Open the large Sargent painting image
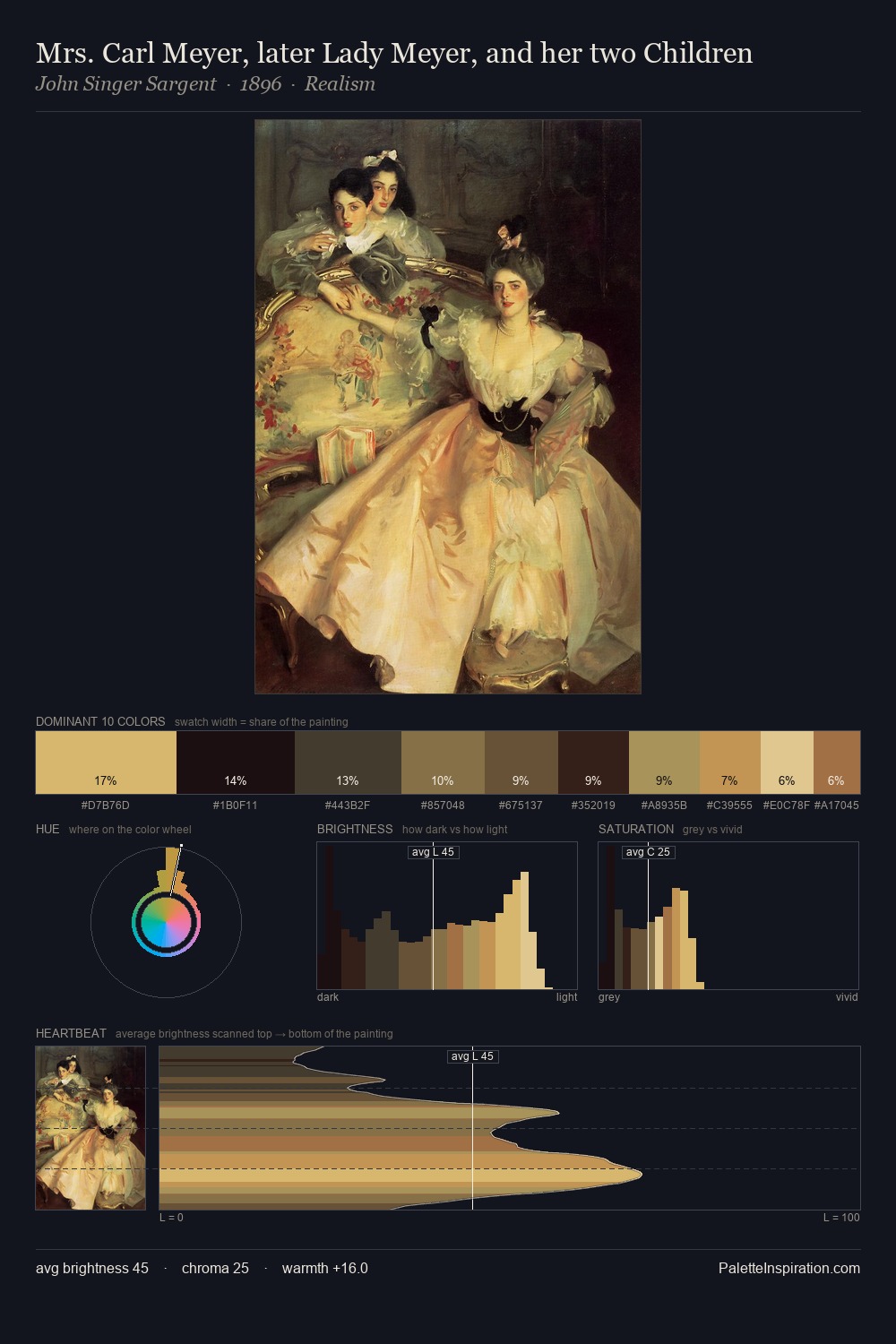Viewport: 896px width, 1344px height. tap(448, 407)
